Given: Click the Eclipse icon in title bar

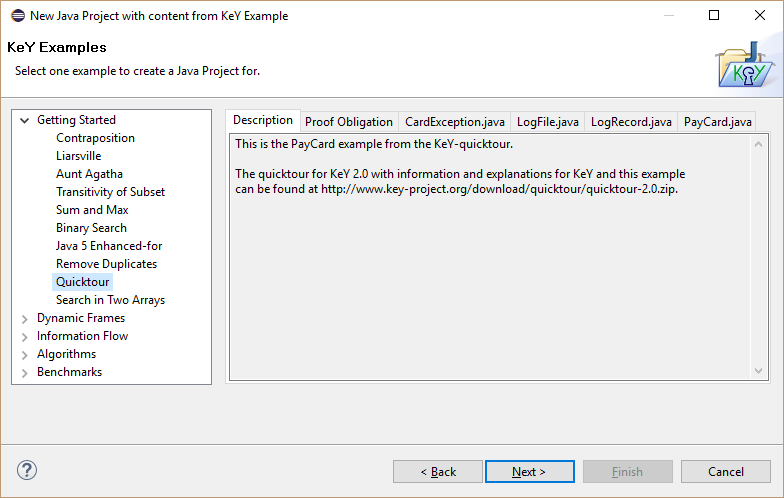Looking at the screenshot, I should point(18,16).
